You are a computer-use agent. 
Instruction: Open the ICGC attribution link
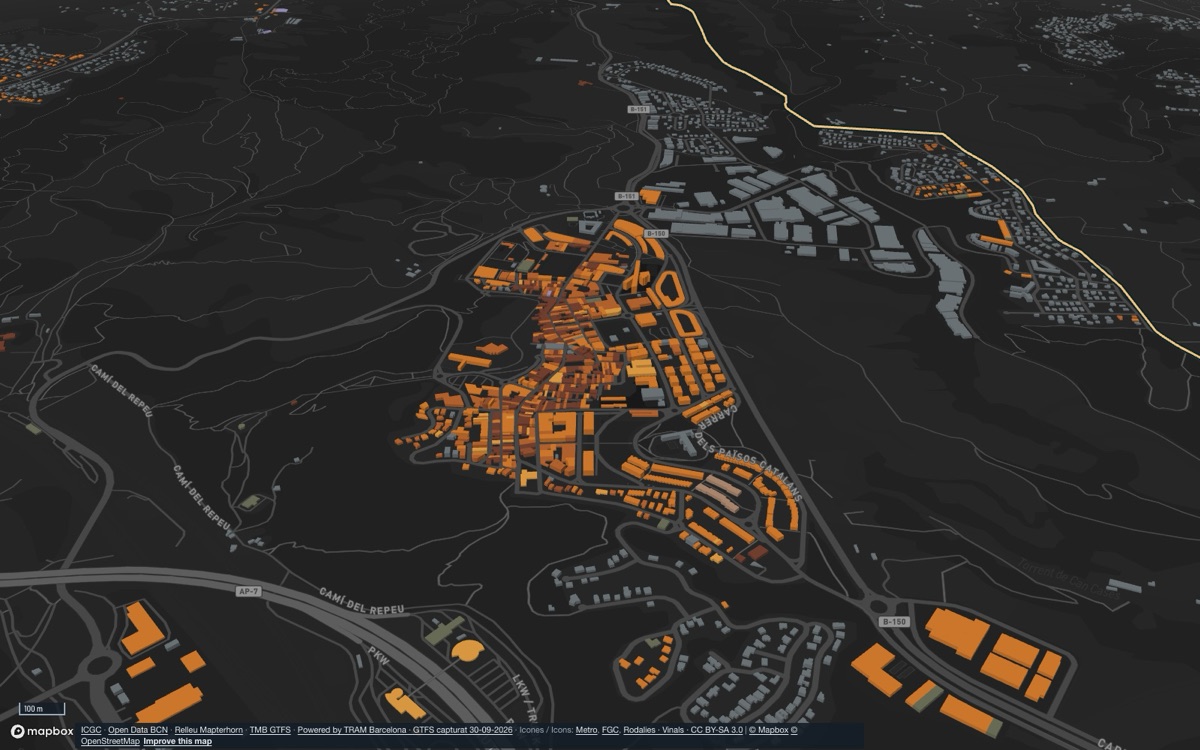coord(91,730)
